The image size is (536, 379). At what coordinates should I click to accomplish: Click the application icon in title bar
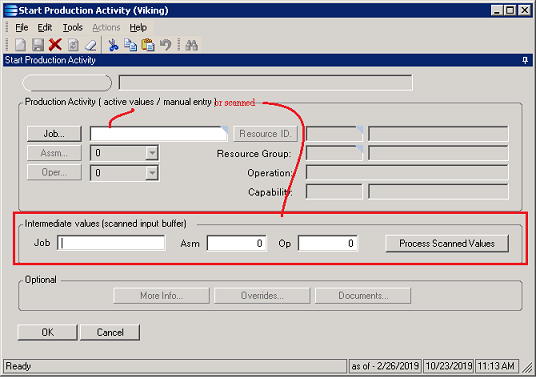11,11
